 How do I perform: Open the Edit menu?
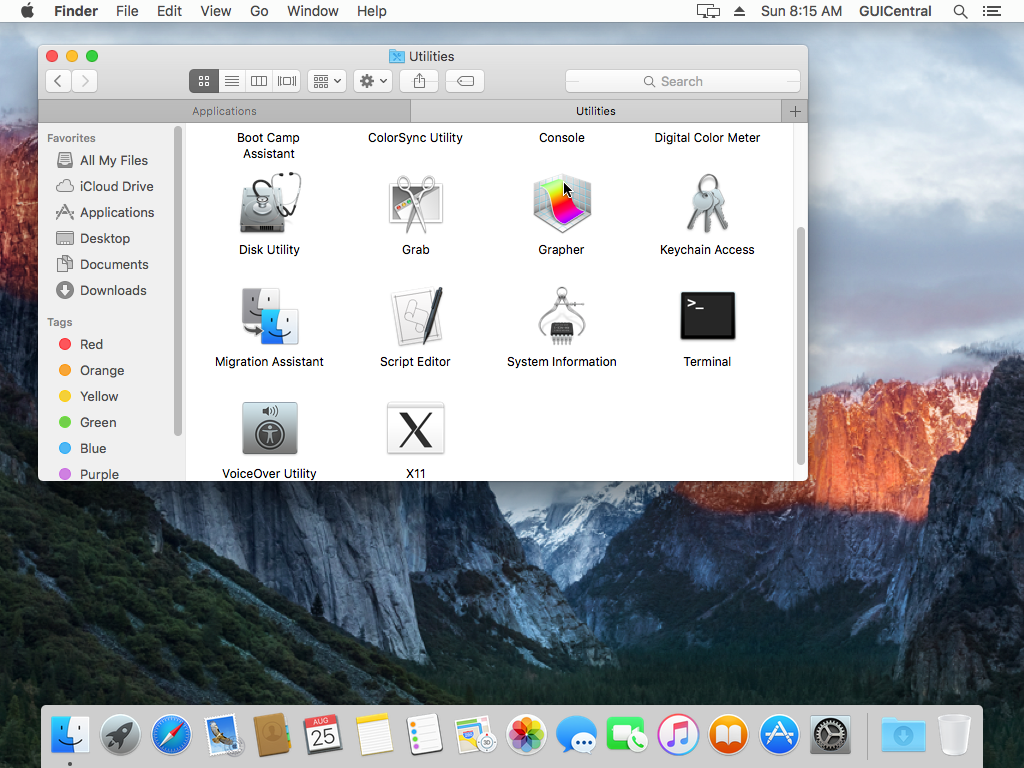(x=169, y=11)
